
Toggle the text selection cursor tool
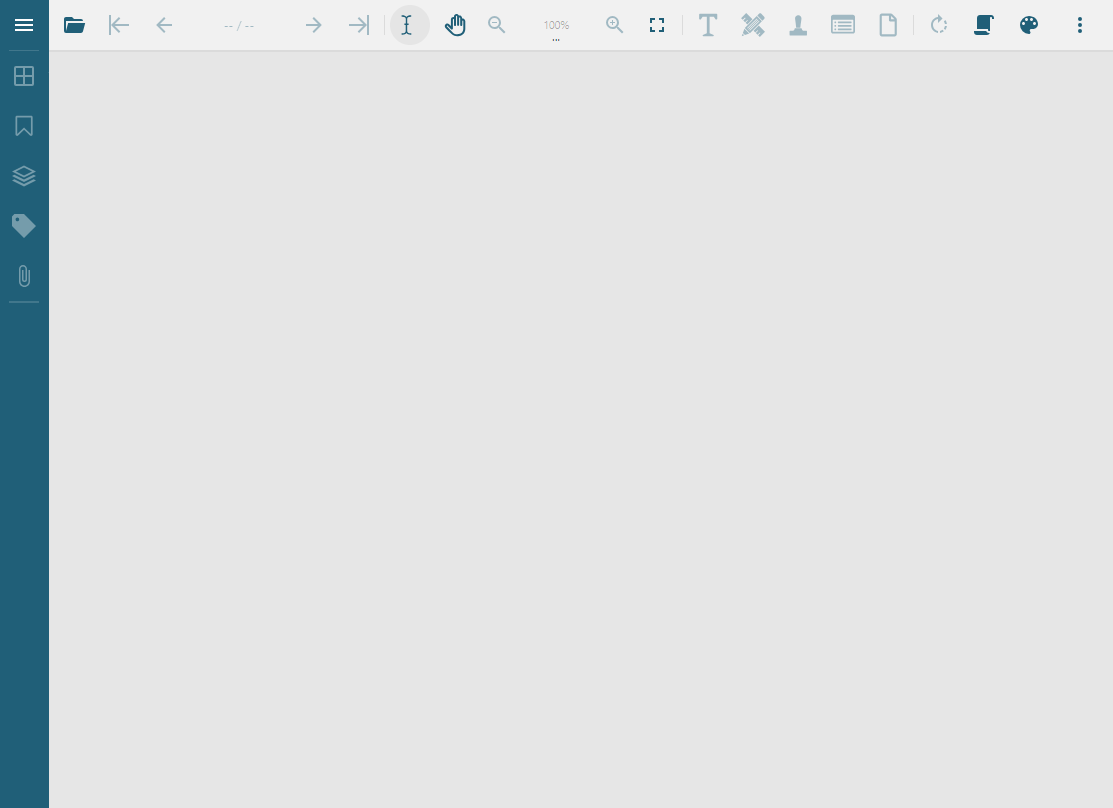point(408,25)
